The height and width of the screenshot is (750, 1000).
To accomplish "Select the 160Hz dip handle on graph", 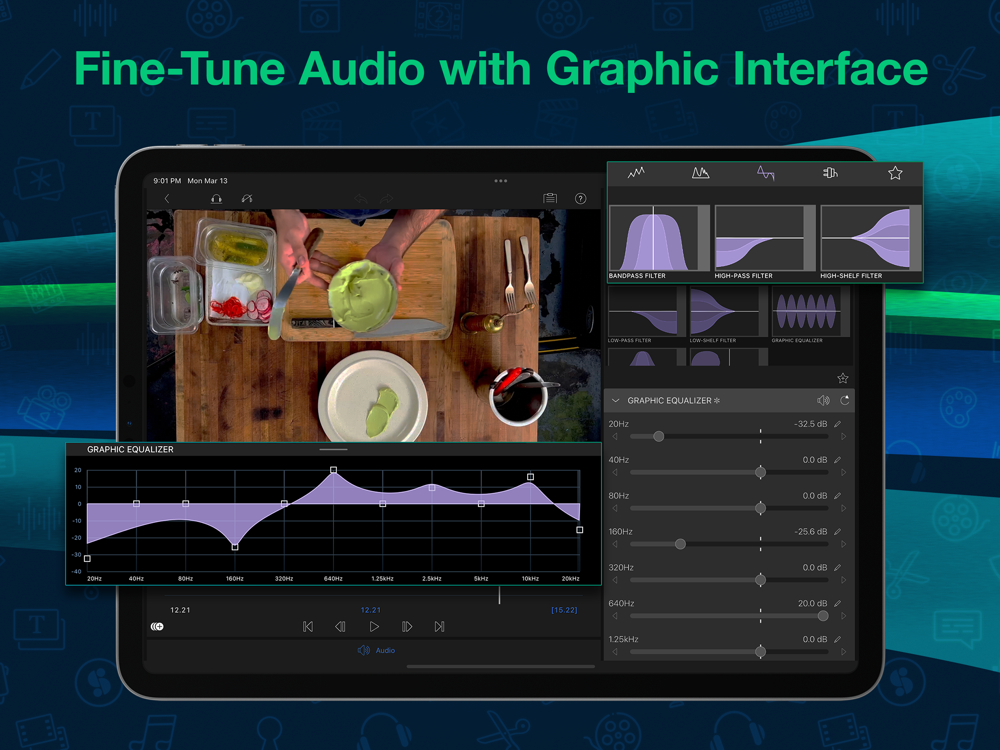I will pos(235,547).
